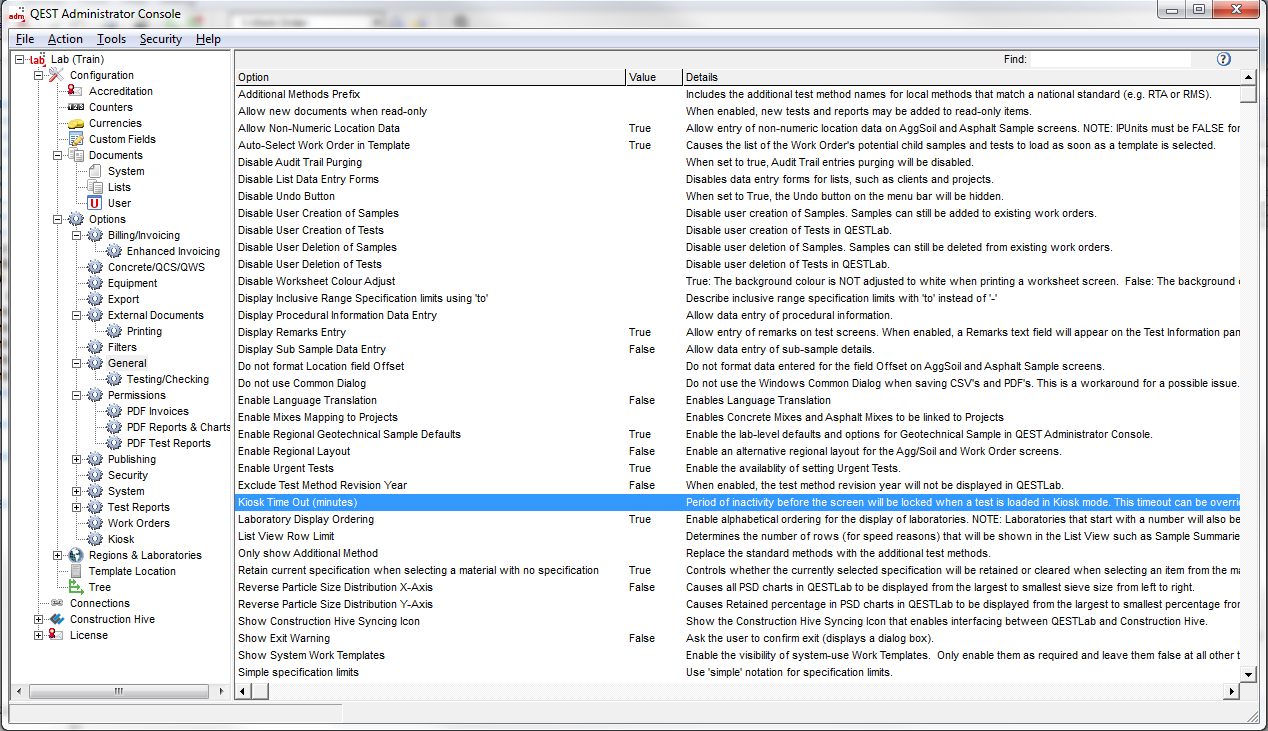Click the green Tree node icon
1268x731 pixels.
(x=76, y=587)
